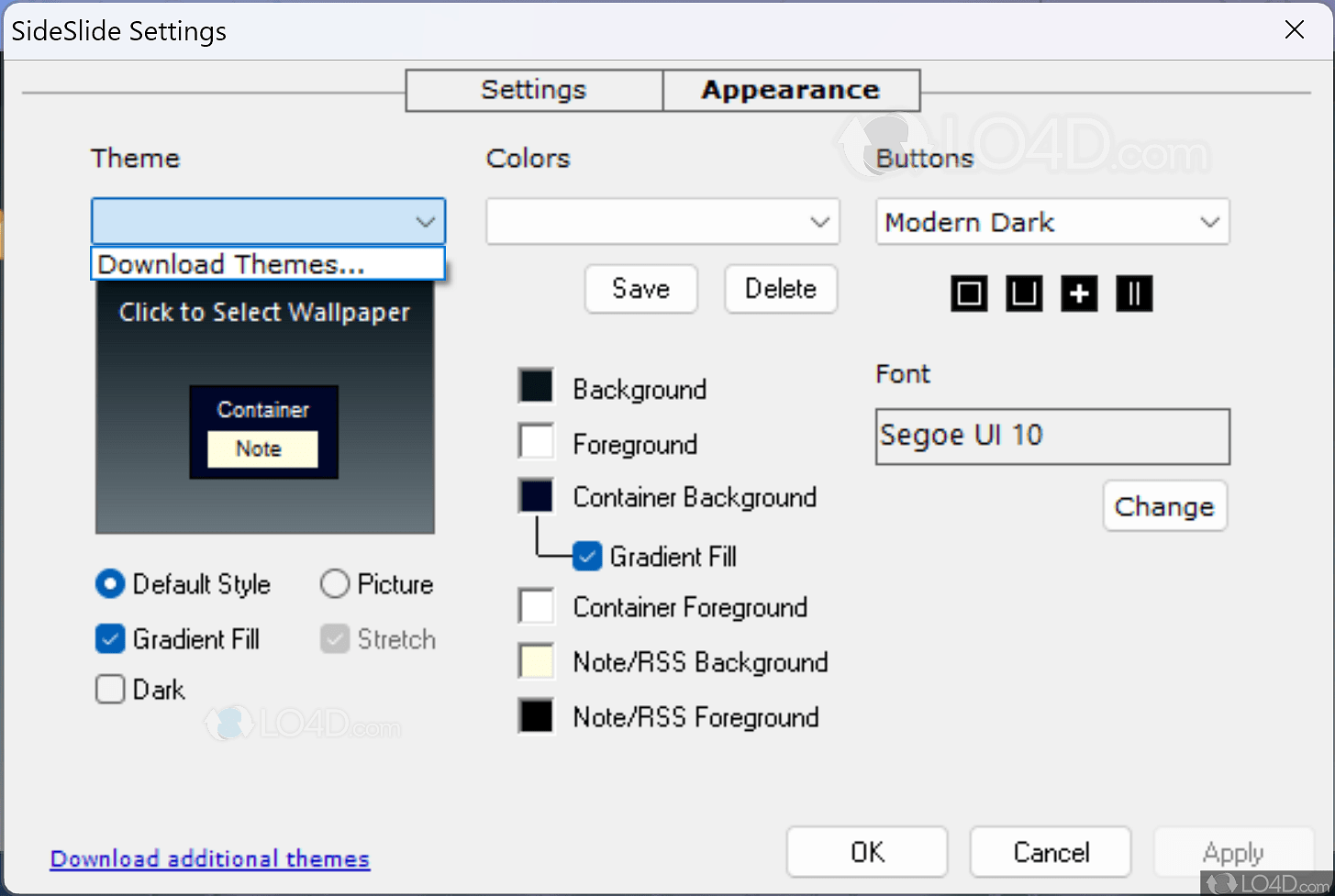Image resolution: width=1335 pixels, height=896 pixels.
Task: Click the Note sample in preview
Action: point(262,449)
